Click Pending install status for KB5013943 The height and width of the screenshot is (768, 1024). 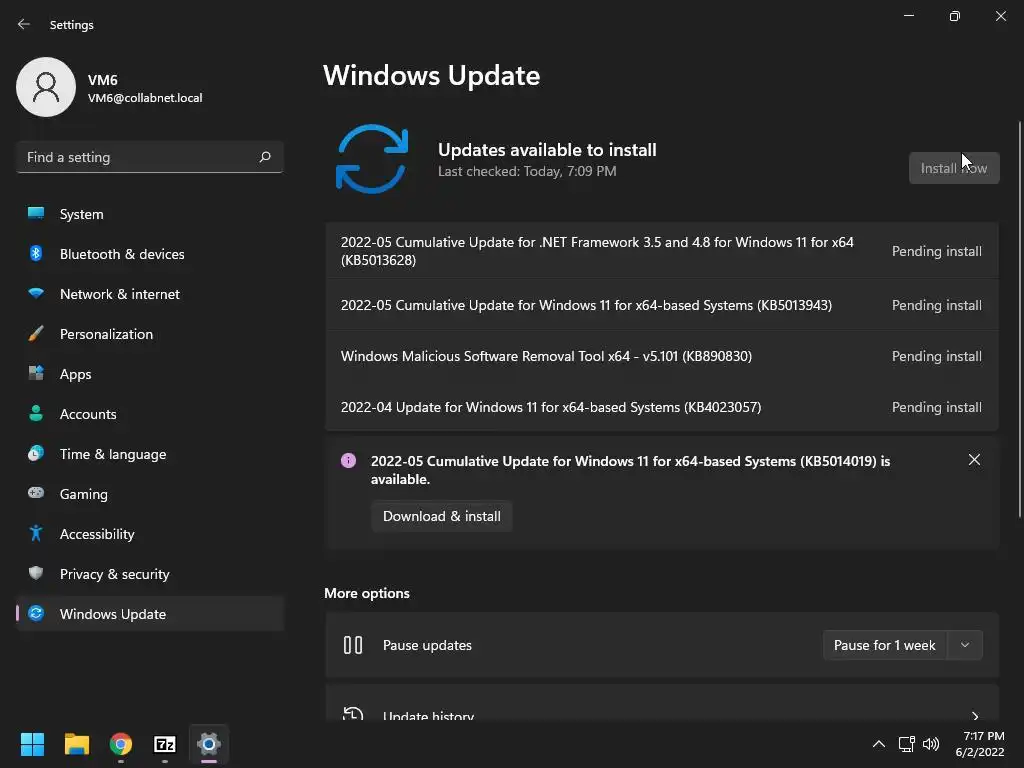(936, 305)
